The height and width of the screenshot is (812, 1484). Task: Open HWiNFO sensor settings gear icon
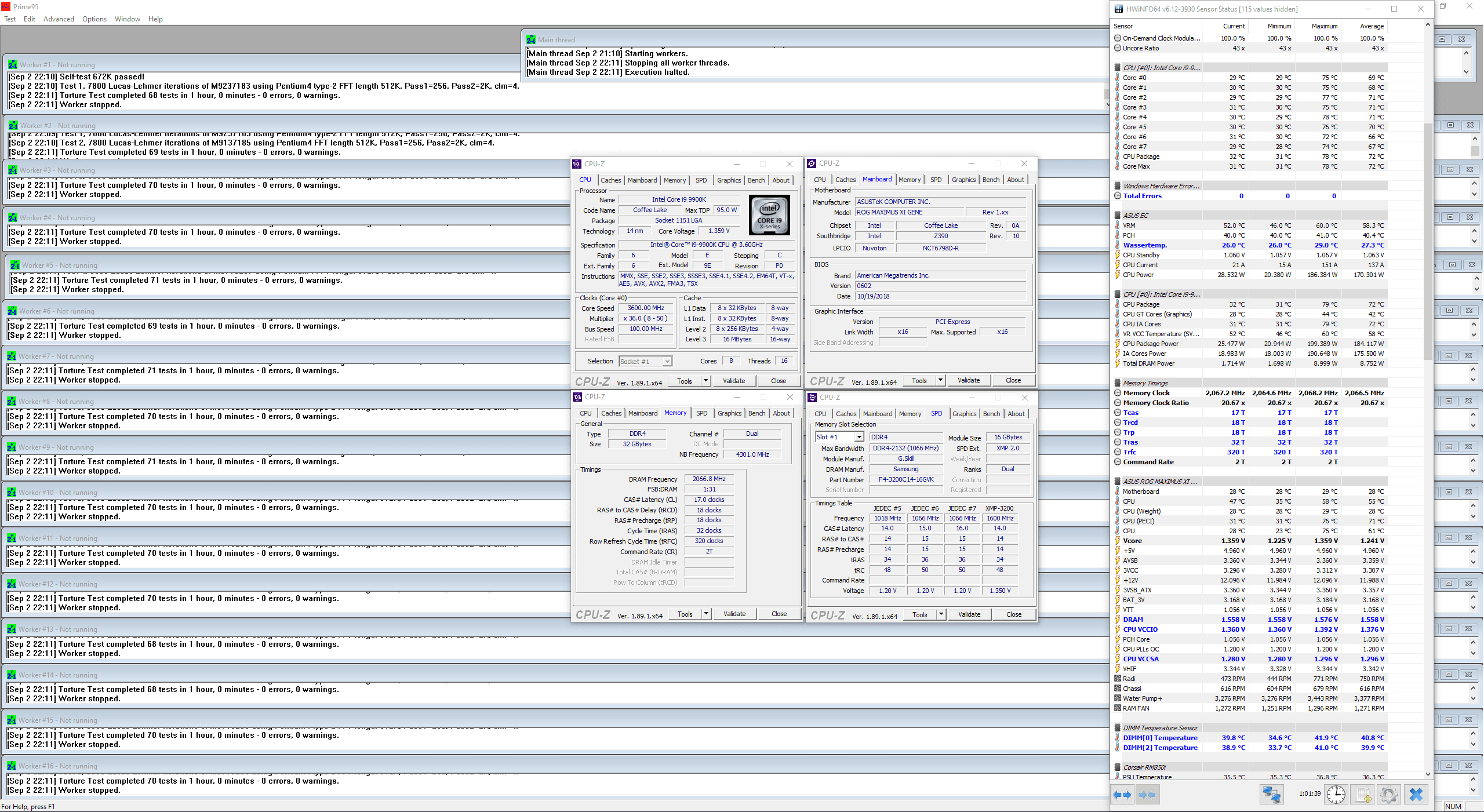pyautogui.click(x=1388, y=795)
